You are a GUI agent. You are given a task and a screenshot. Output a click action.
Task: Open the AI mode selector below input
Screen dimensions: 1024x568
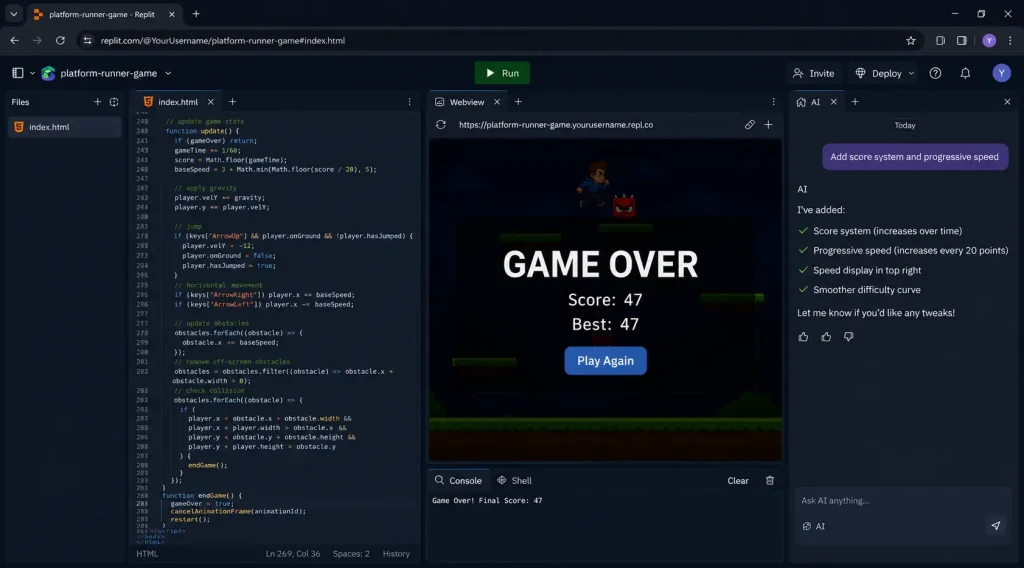(814, 526)
